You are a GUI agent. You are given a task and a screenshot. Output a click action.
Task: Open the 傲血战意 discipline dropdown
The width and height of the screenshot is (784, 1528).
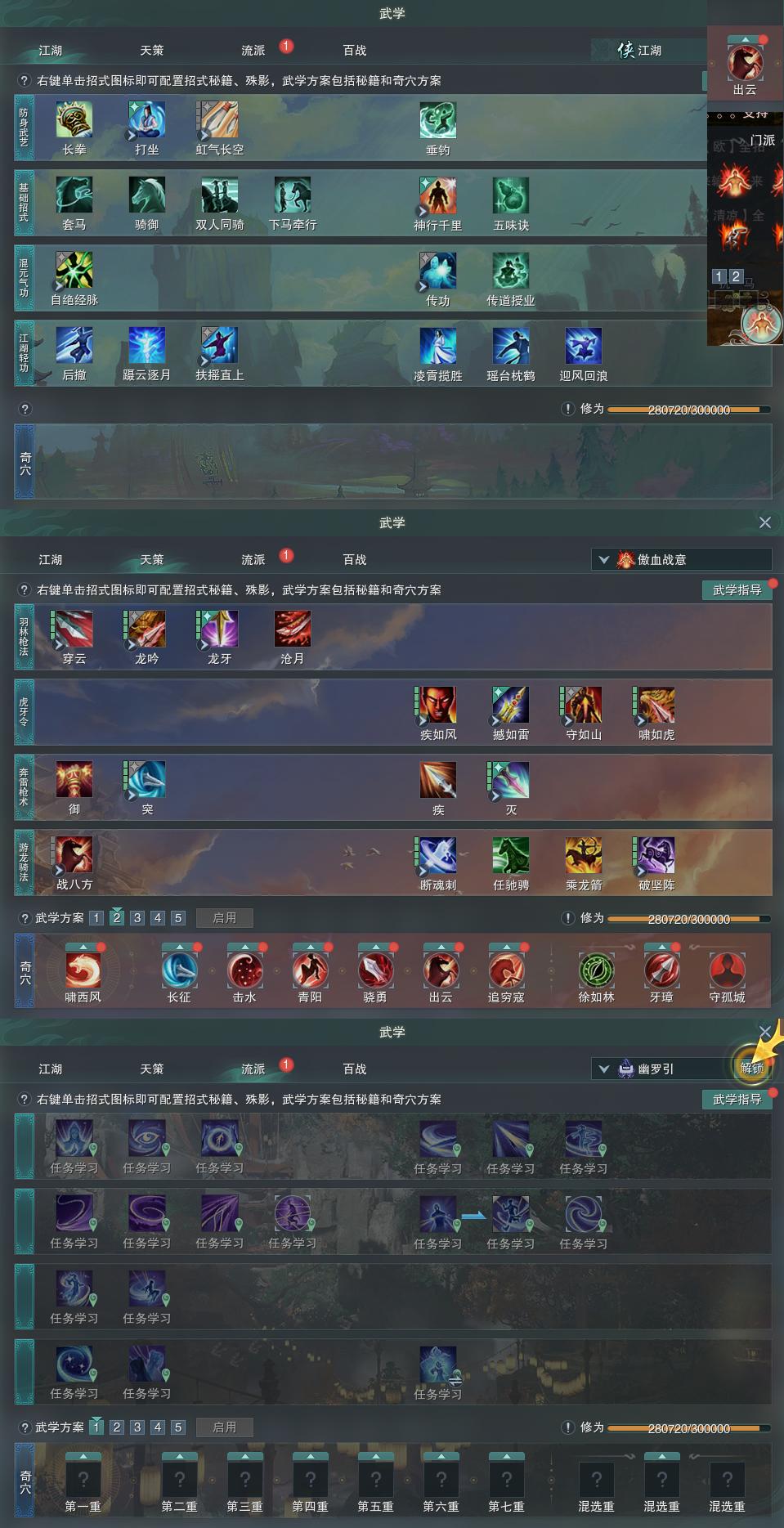click(x=682, y=560)
